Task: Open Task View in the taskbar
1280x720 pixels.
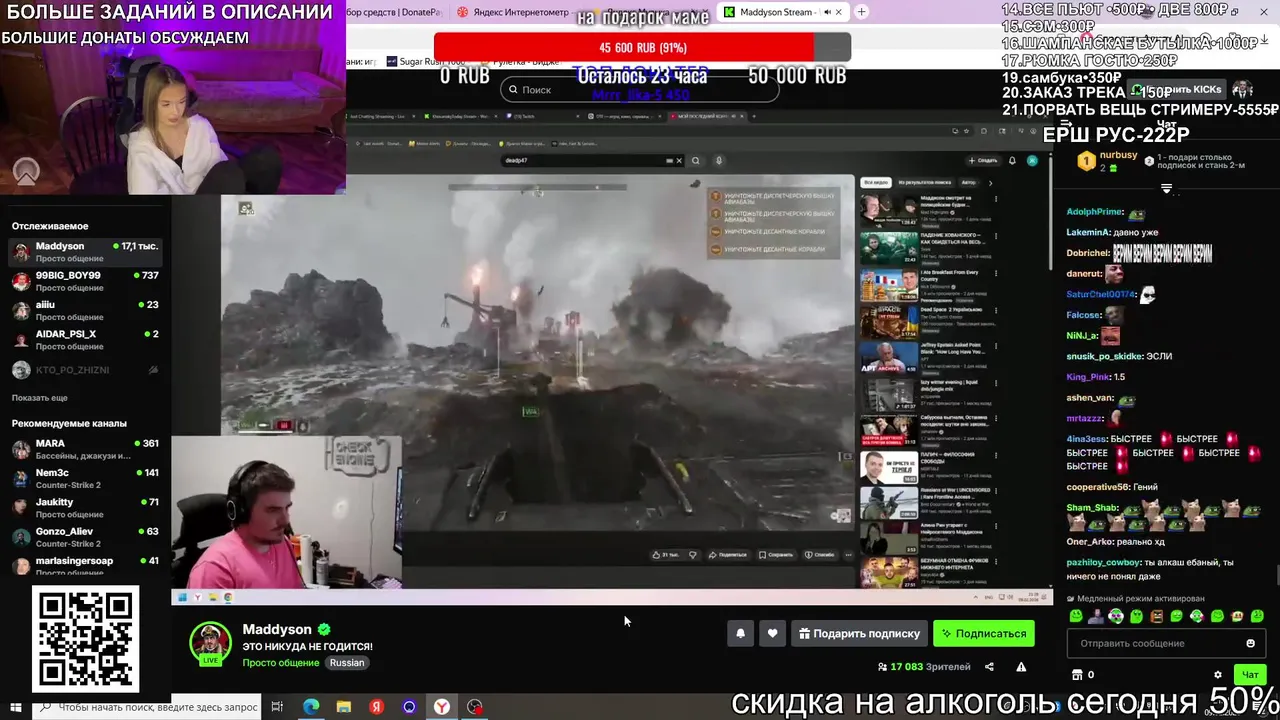Action: coord(277,707)
